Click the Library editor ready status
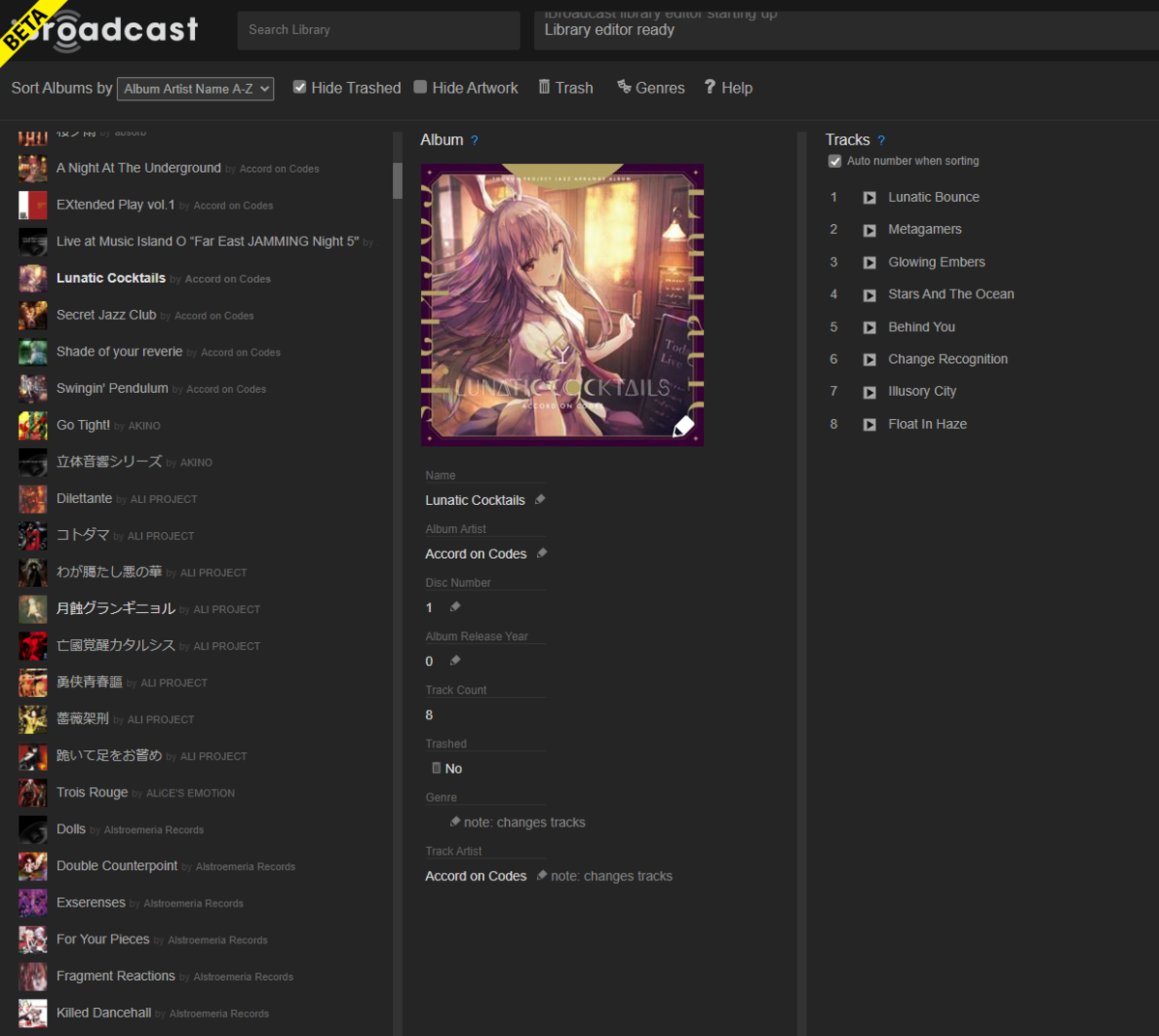The width and height of the screenshot is (1159, 1036). 609,30
